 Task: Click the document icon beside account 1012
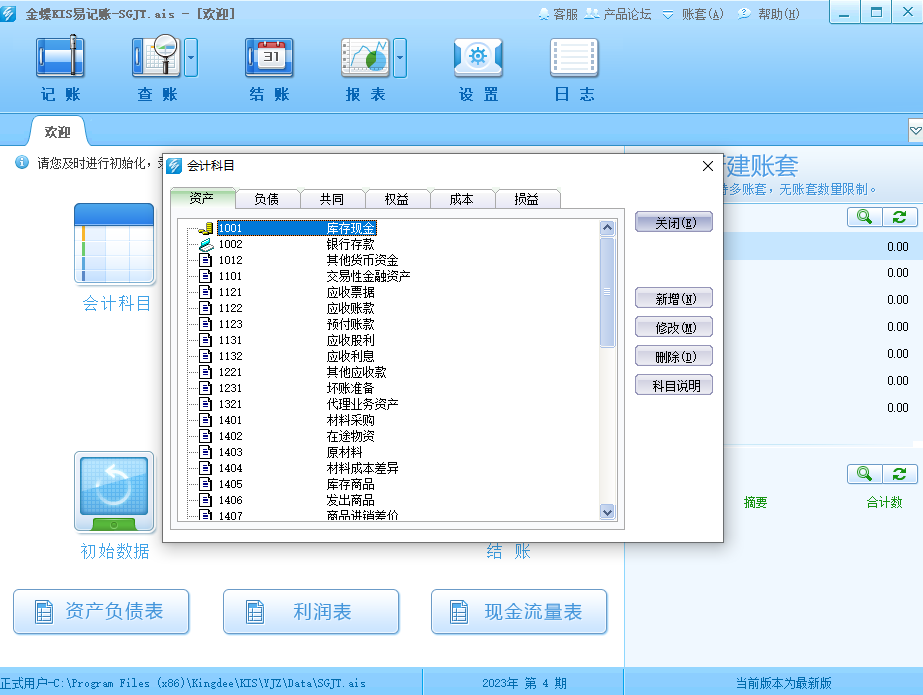(205, 260)
